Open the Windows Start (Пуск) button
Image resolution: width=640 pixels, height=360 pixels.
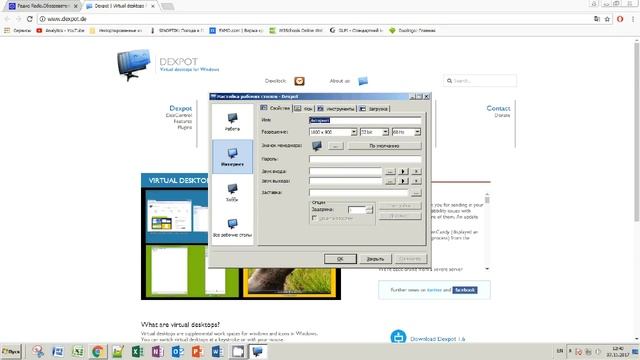[11, 351]
